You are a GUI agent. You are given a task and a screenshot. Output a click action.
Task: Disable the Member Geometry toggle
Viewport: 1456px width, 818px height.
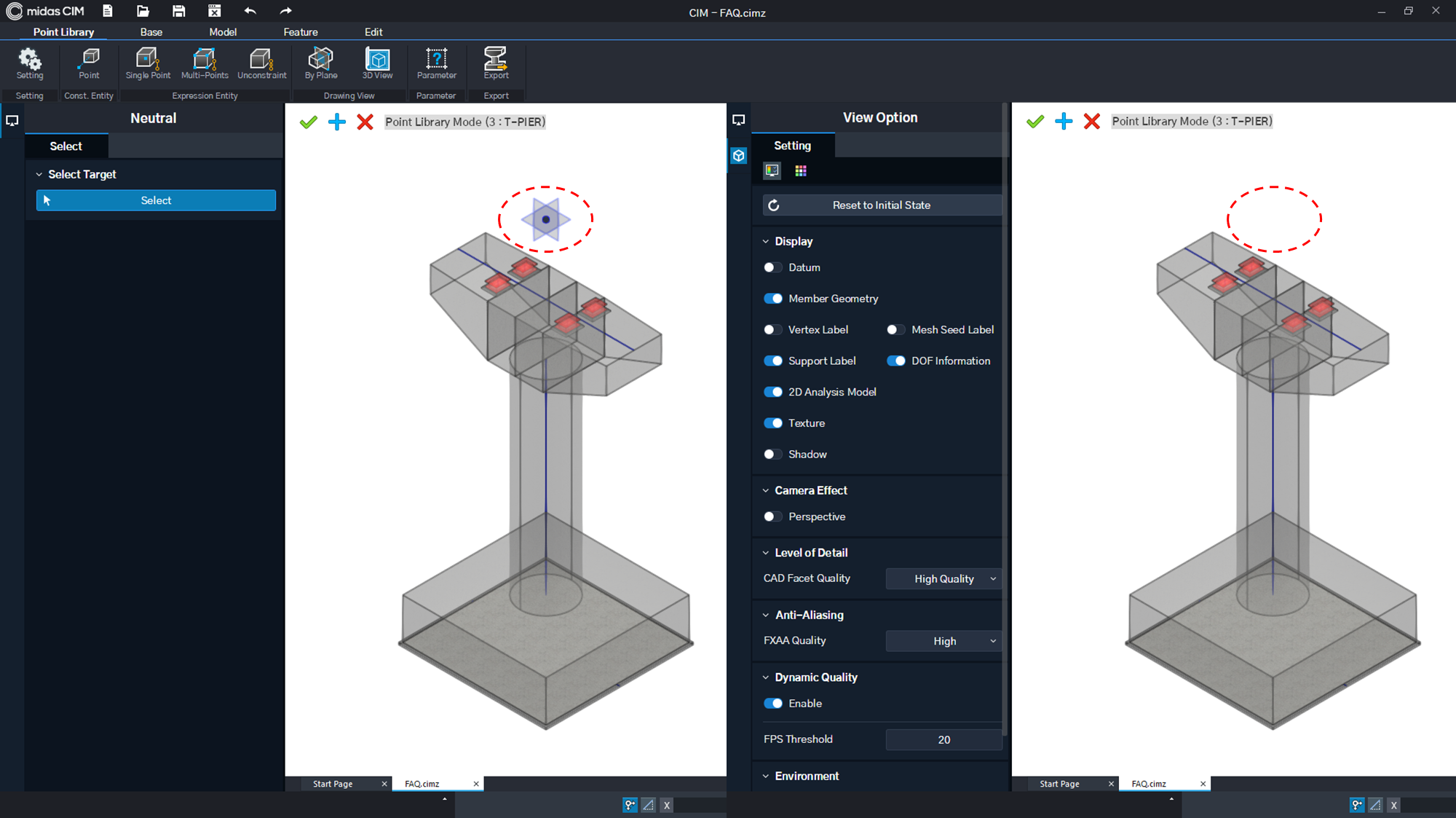tap(773, 299)
